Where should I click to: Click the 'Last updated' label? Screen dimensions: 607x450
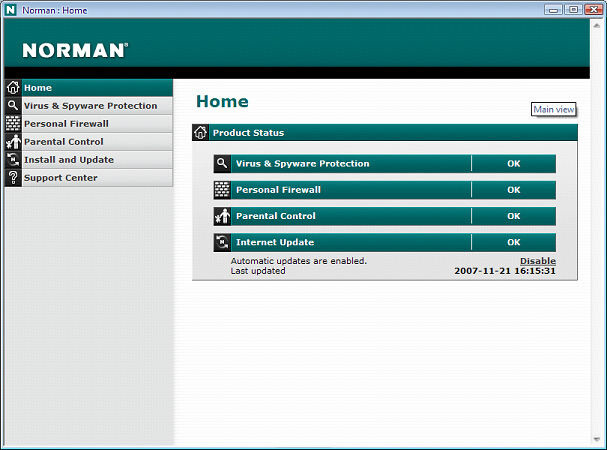258,271
